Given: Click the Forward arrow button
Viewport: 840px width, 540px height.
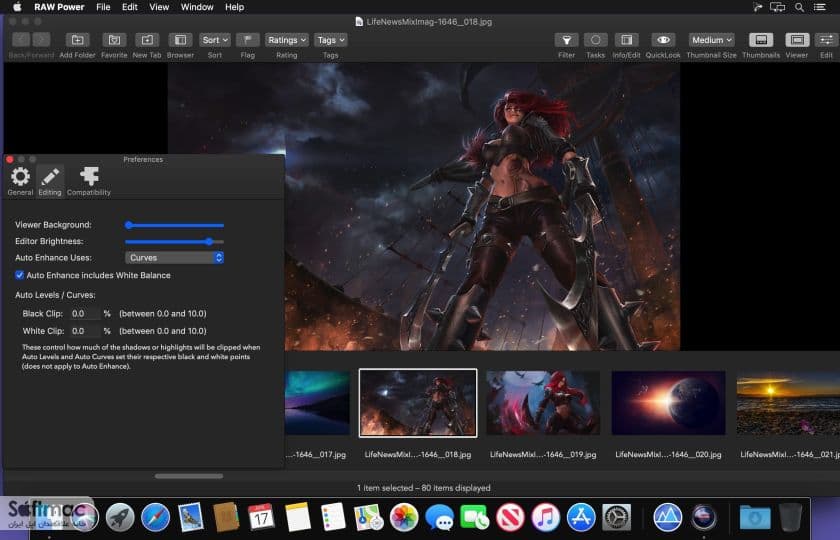Looking at the screenshot, I should tap(41, 40).
